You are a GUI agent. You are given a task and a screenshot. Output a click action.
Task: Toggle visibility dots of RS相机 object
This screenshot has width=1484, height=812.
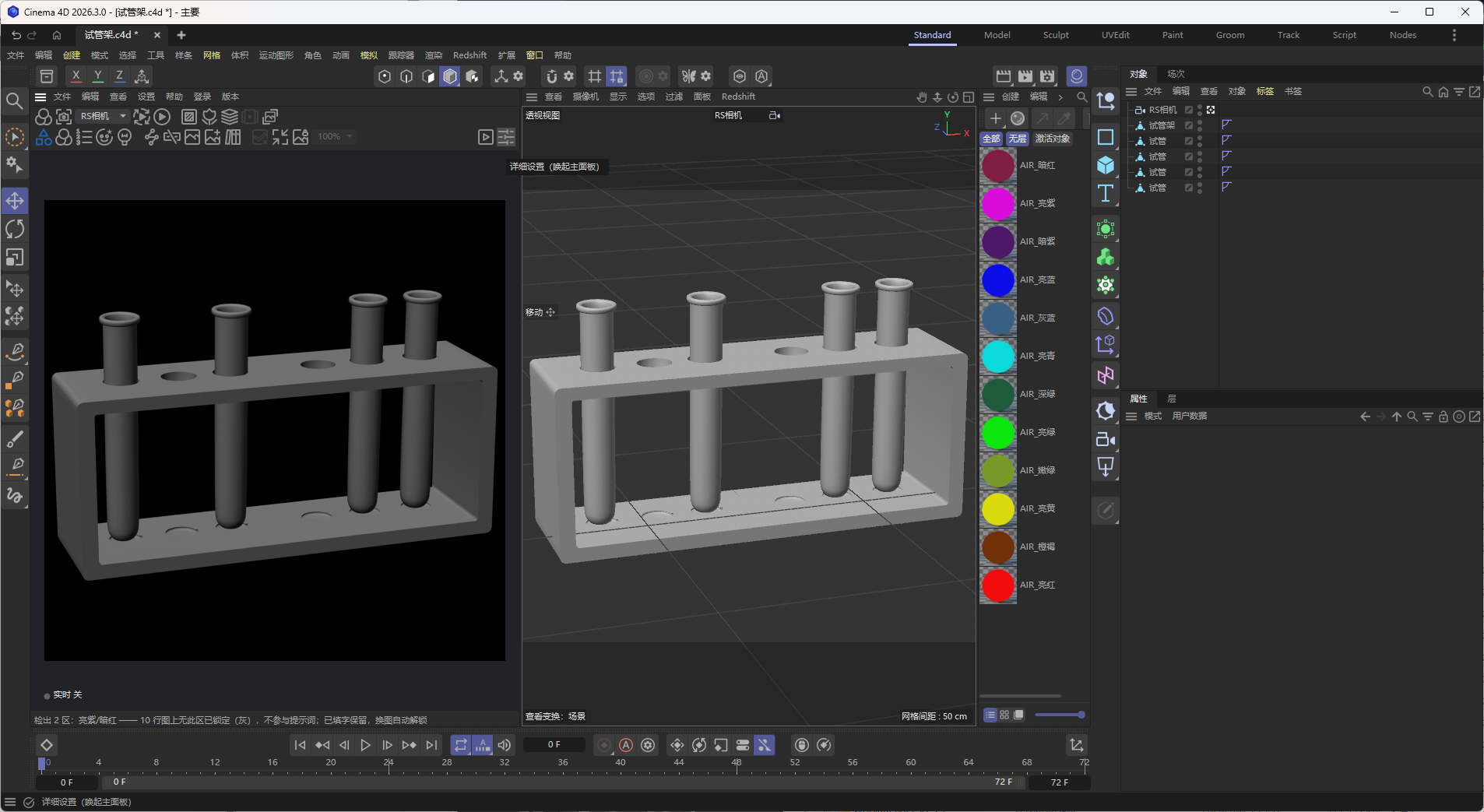pos(1200,110)
